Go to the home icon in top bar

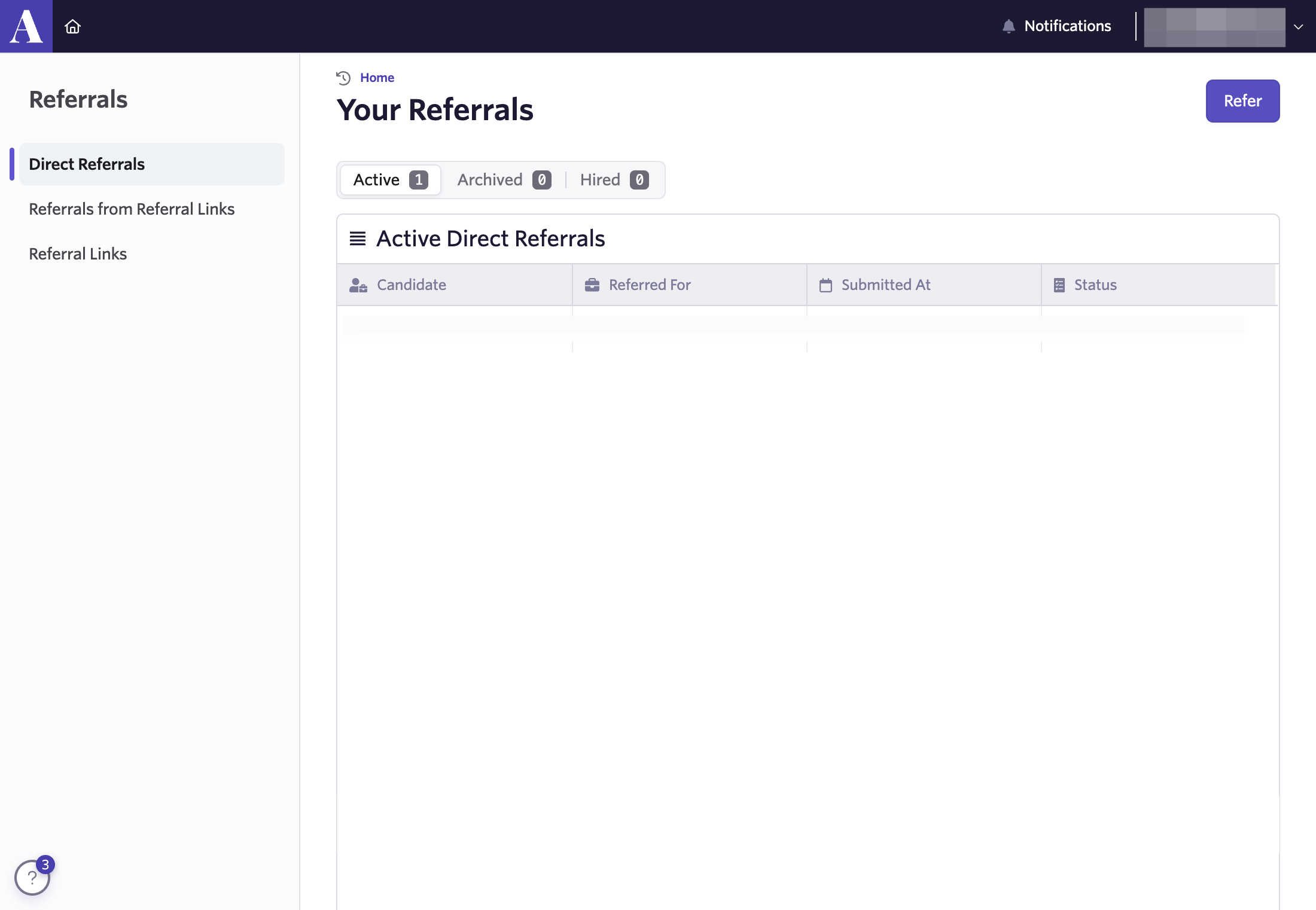point(72,26)
